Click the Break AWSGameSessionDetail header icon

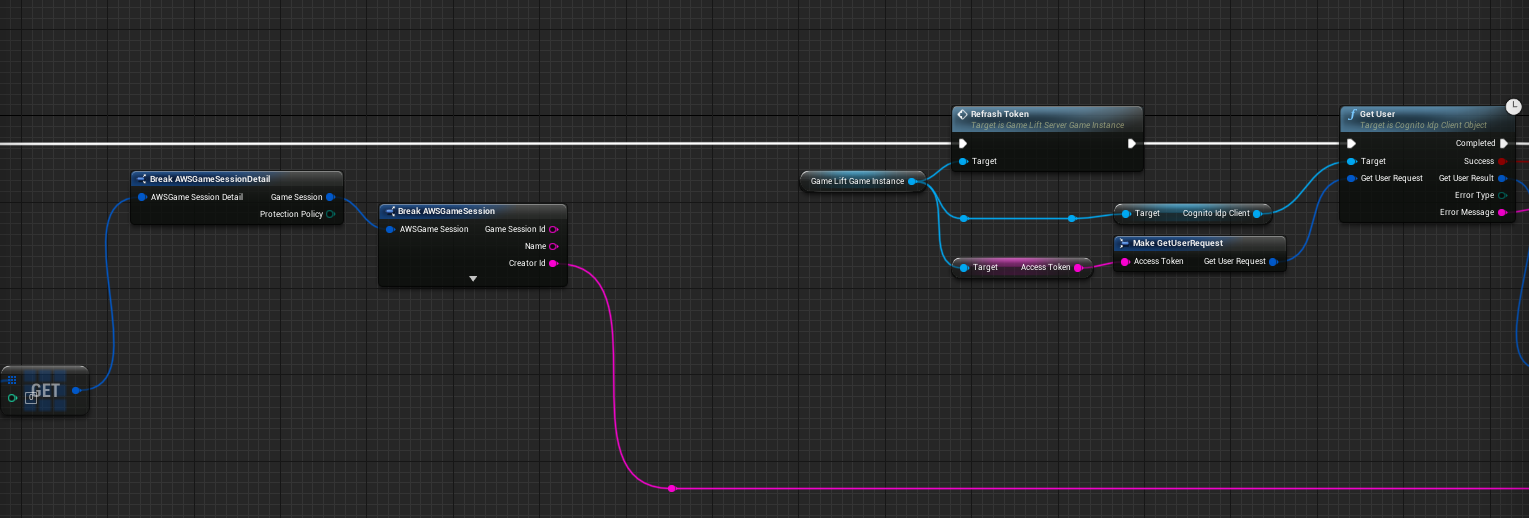point(141,179)
